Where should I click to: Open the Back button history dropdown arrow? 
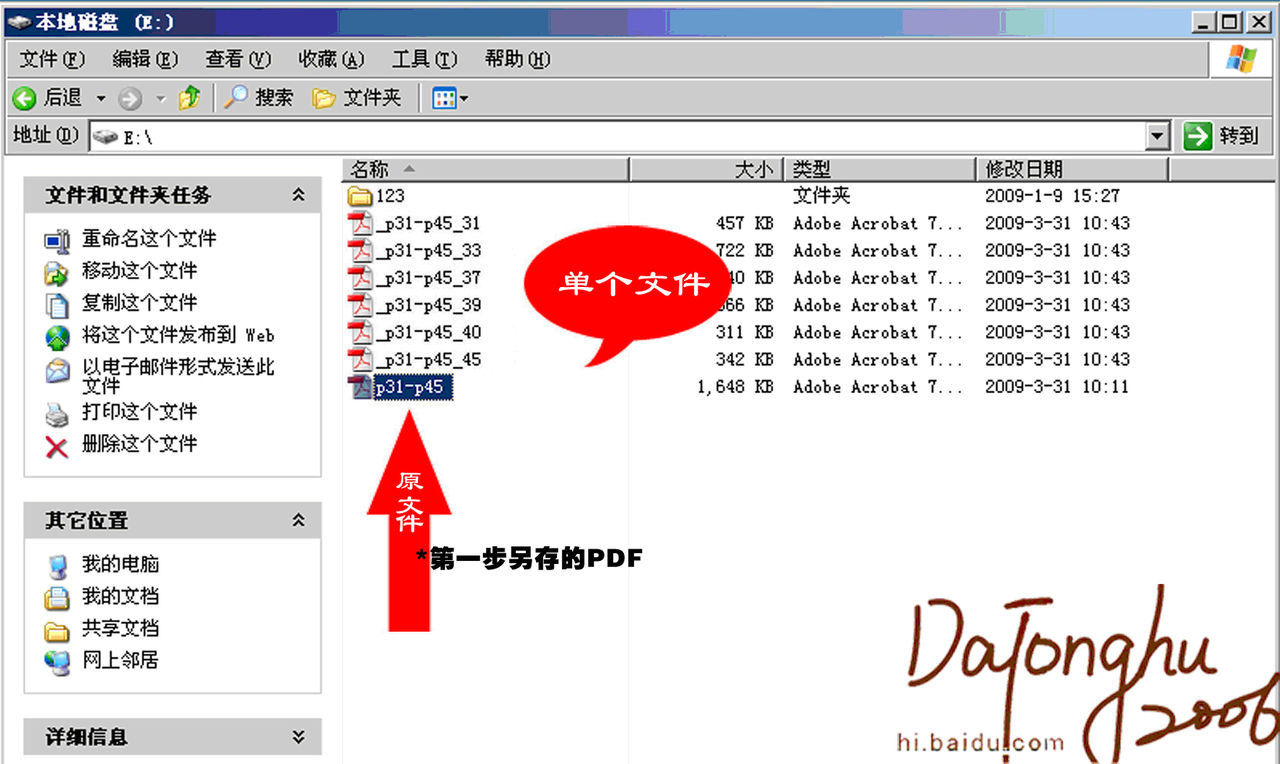101,98
